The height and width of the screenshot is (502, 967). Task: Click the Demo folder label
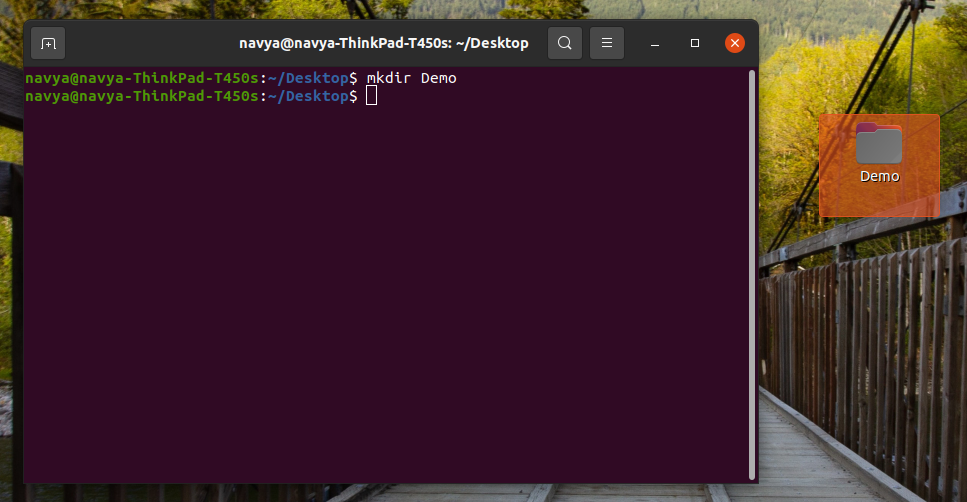(879, 176)
